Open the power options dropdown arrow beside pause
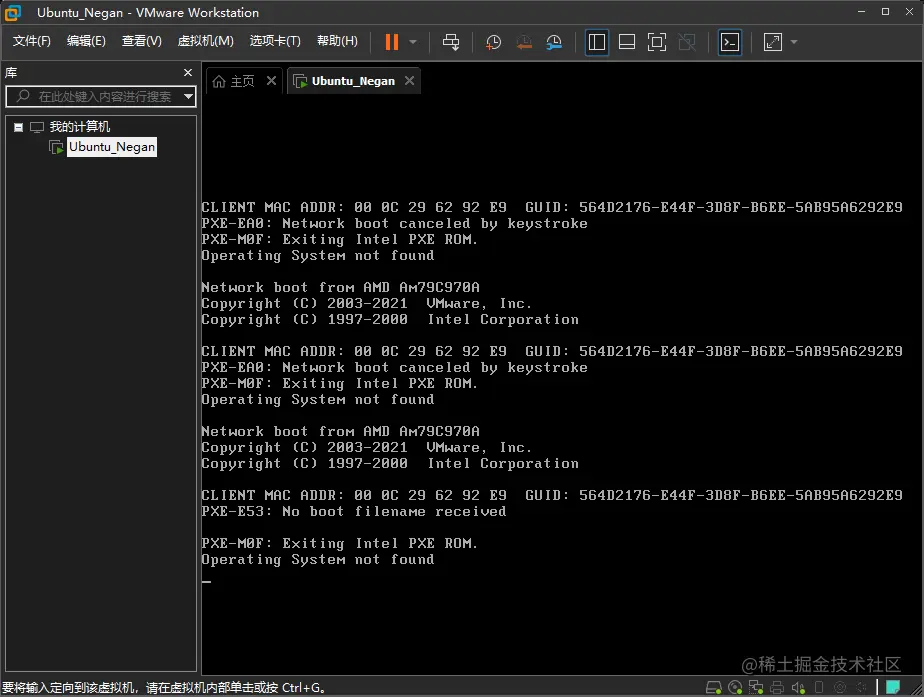The height and width of the screenshot is (697, 924). [413, 42]
